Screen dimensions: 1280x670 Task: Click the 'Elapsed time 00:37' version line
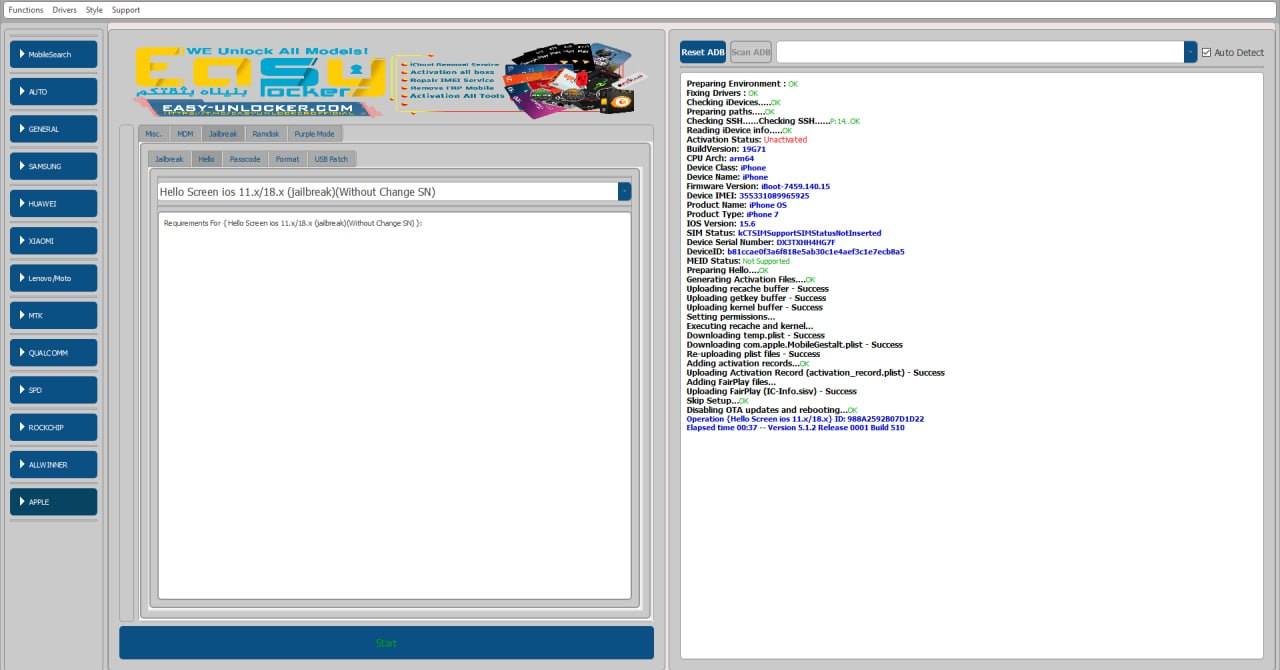coord(795,428)
